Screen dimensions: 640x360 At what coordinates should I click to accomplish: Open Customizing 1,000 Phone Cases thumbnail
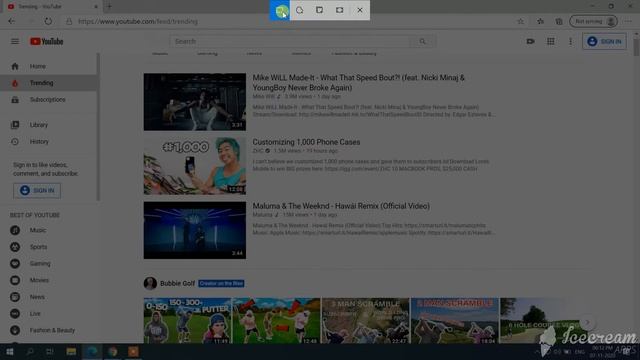coord(195,166)
